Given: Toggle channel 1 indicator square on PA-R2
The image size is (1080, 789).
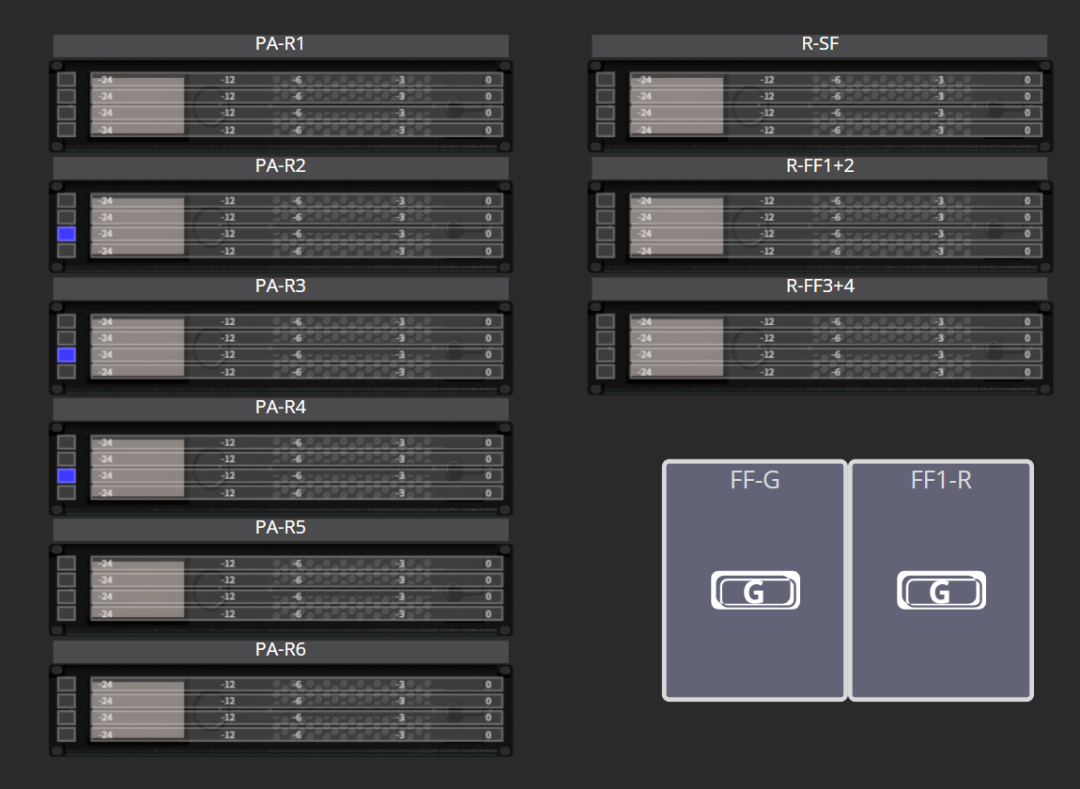Looking at the screenshot, I should coord(66,200).
